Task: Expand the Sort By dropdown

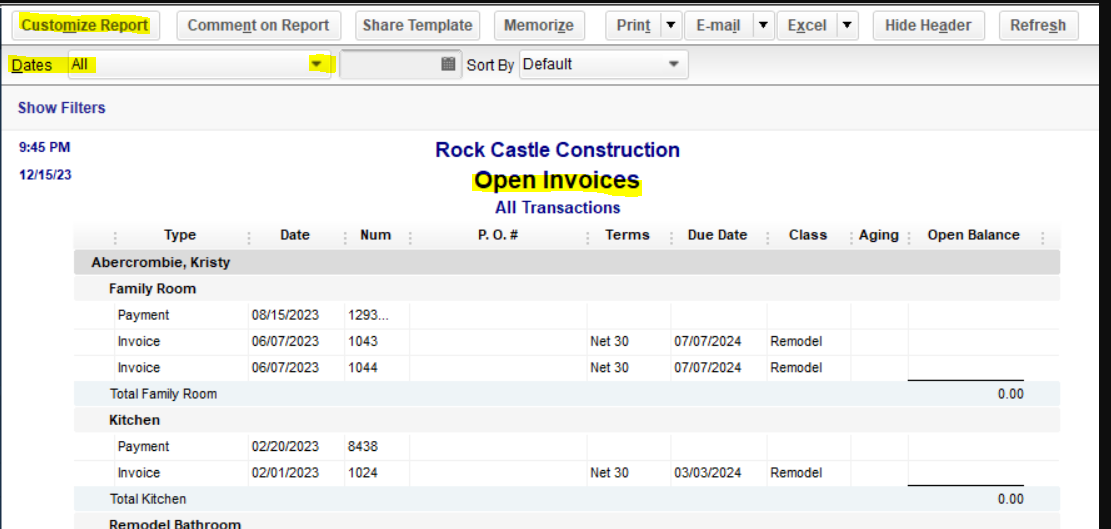Action: pos(673,65)
